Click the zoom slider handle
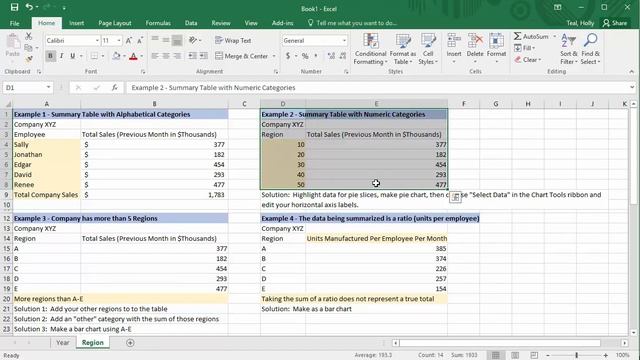This screenshot has width=640, height=360. pyautogui.click(x=576, y=356)
